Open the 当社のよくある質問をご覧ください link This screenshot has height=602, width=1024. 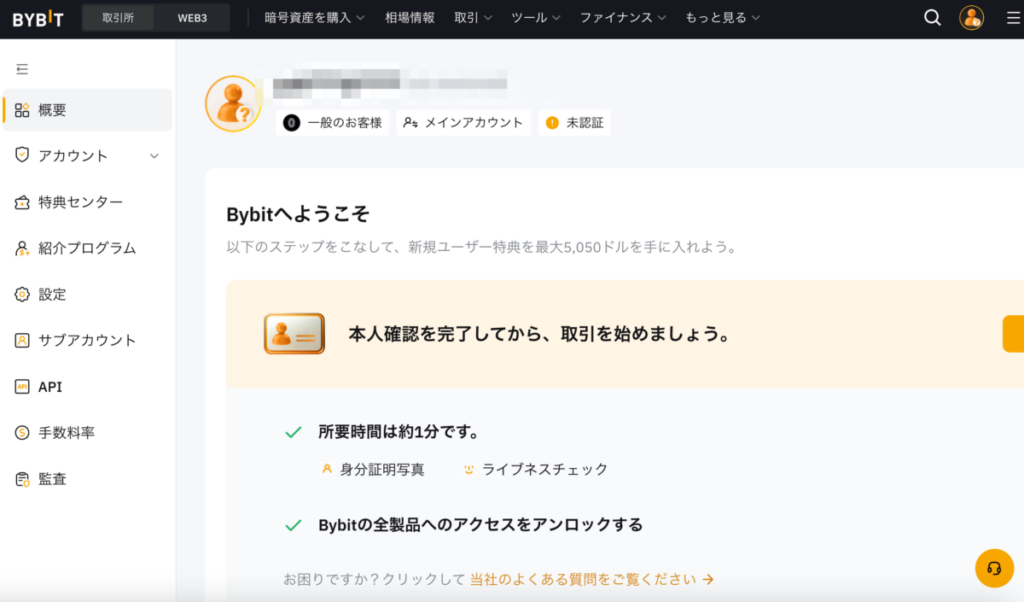pos(591,579)
